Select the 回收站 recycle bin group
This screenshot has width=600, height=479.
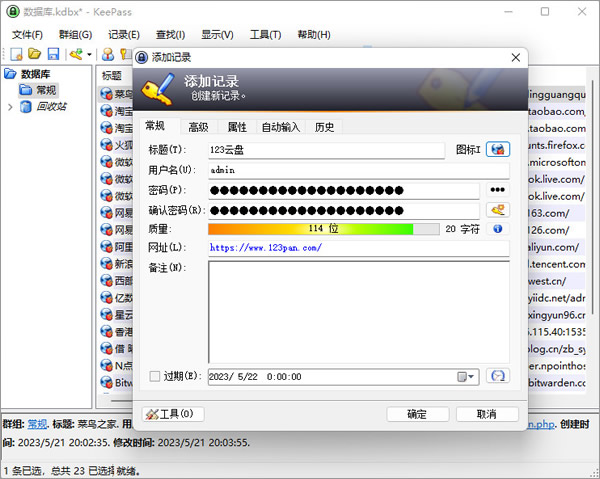coord(51,106)
